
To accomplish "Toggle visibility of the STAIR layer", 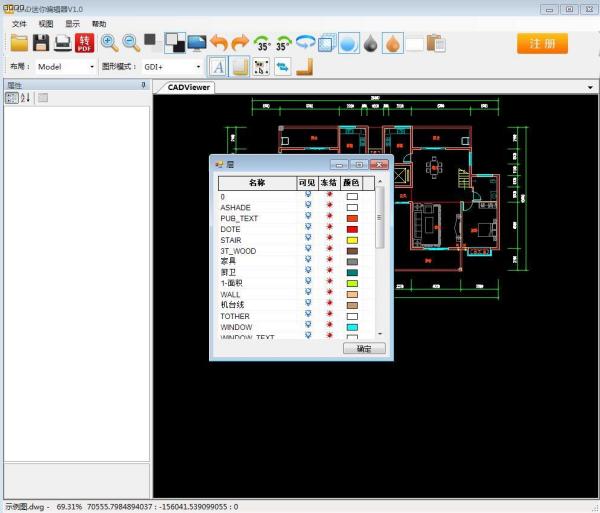I will [x=308, y=240].
